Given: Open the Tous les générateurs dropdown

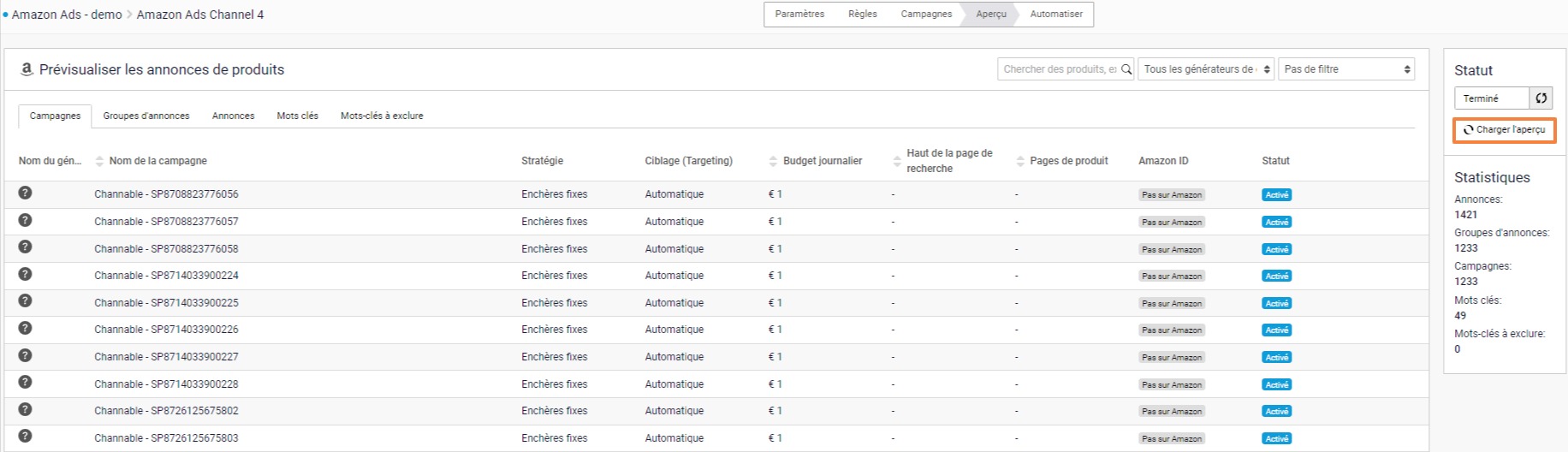Looking at the screenshot, I should pyautogui.click(x=1206, y=69).
